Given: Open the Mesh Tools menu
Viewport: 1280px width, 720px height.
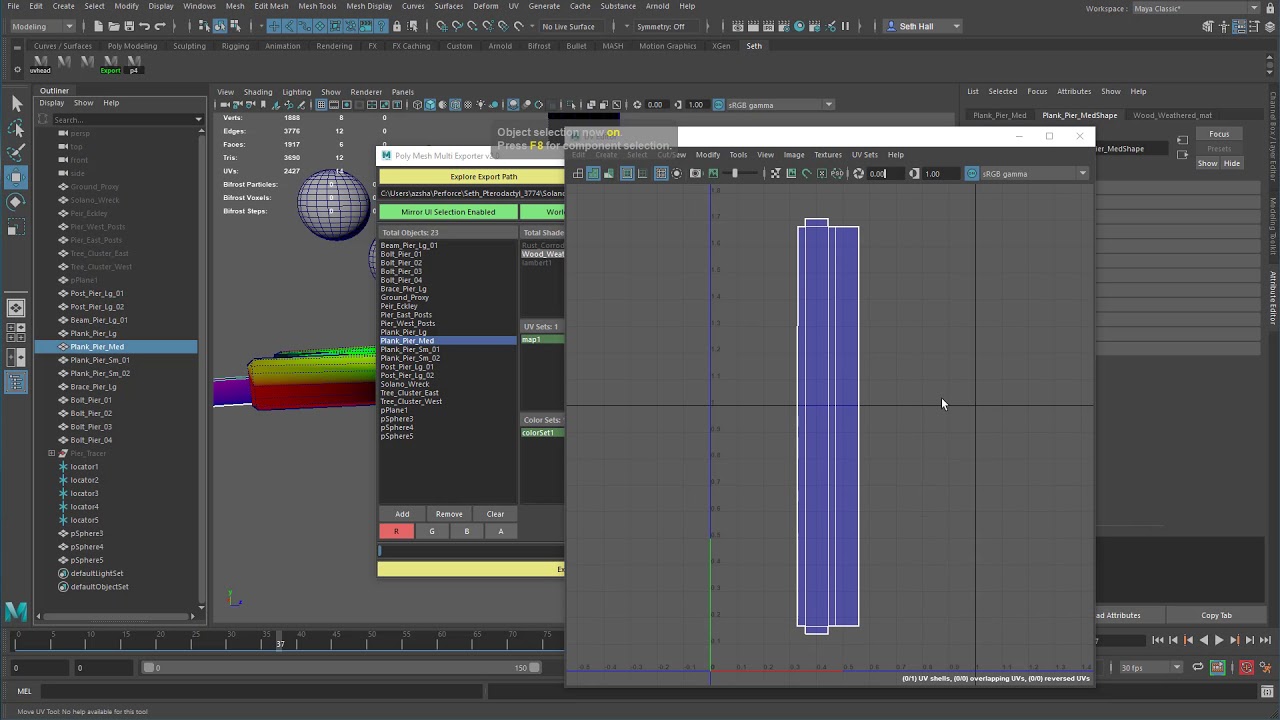Looking at the screenshot, I should (317, 6).
